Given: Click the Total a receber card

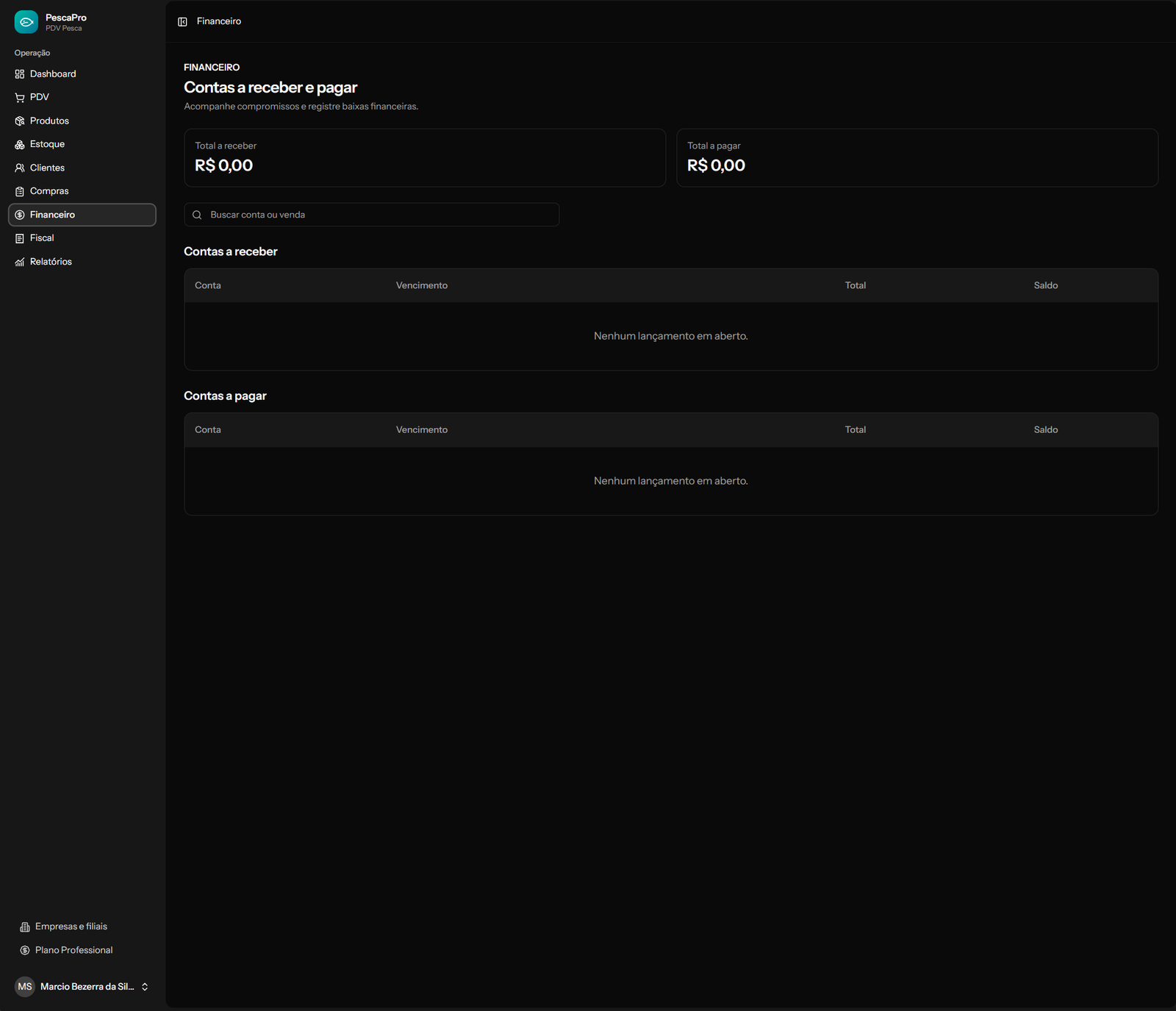Looking at the screenshot, I should coord(425,158).
